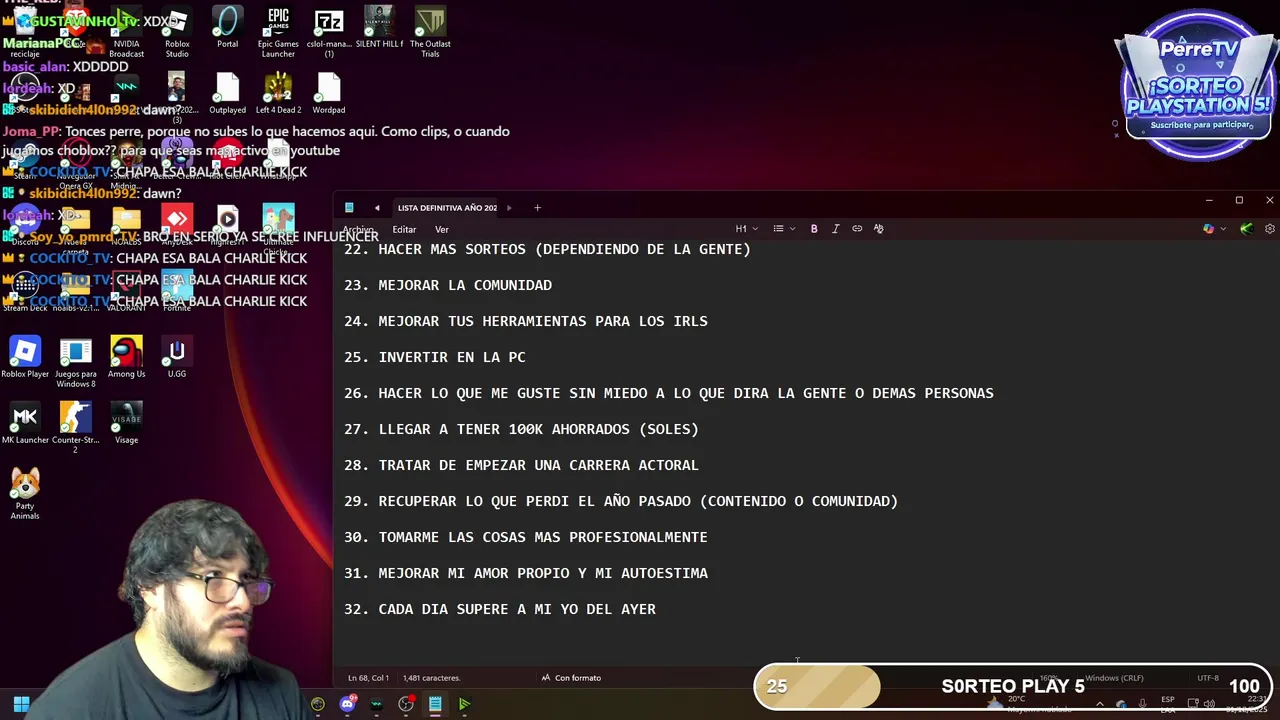The width and height of the screenshot is (1280, 720).
Task: Click line 32 CADA DIA SUPERE text
Action: pyautogui.click(x=499, y=609)
